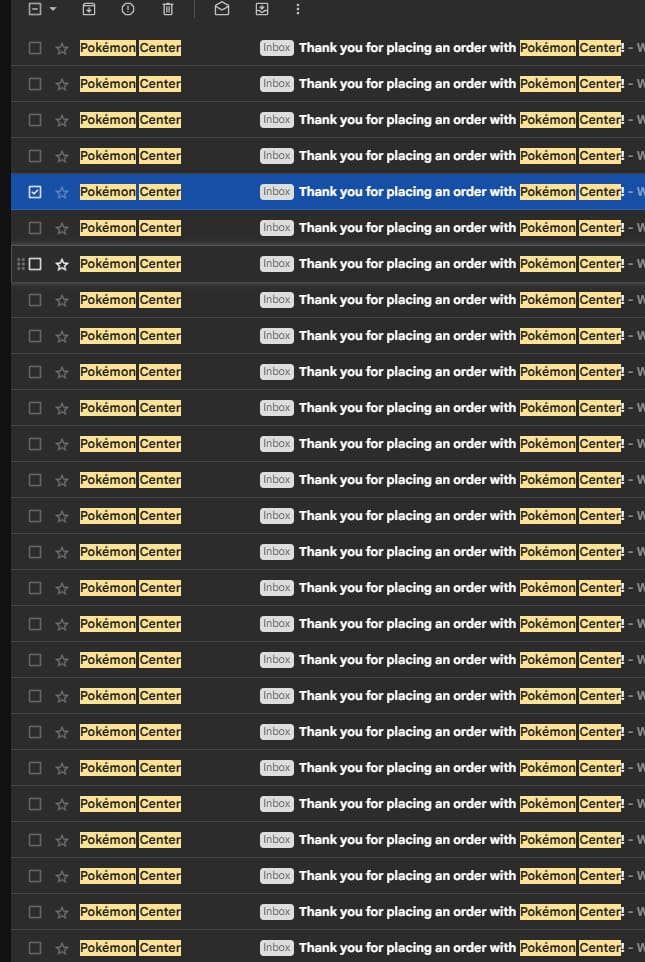Click the Inbox label in the highlighted blue row
Viewport: 645px width, 962px height.
coord(276,192)
